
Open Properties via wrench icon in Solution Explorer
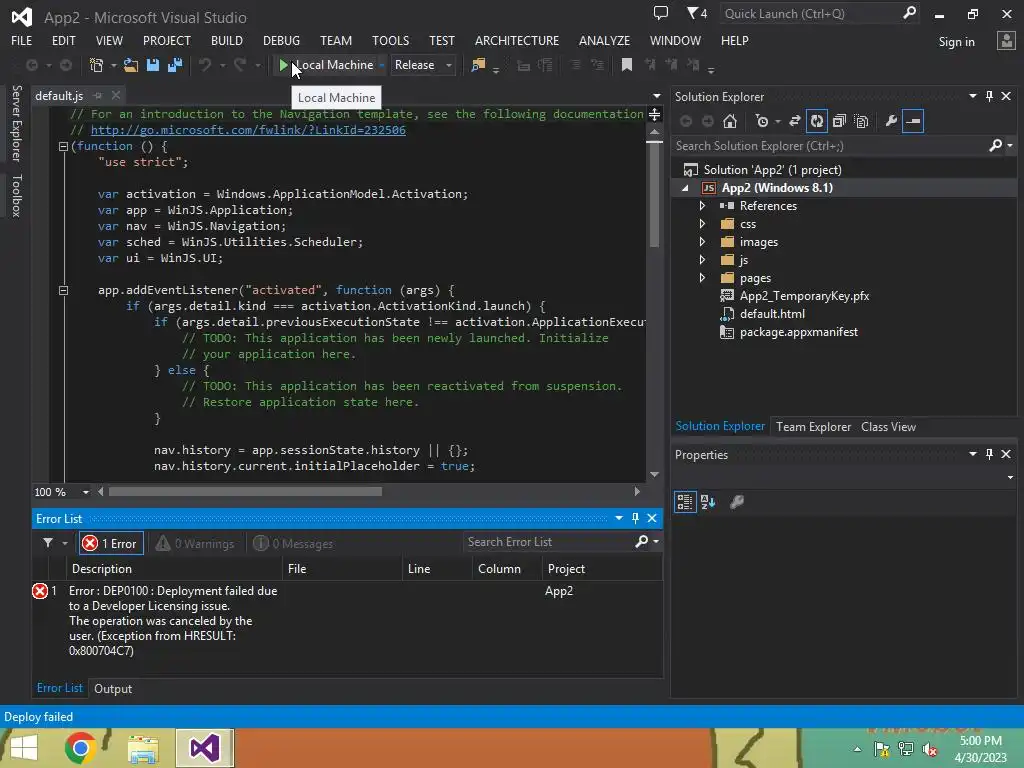click(x=891, y=121)
